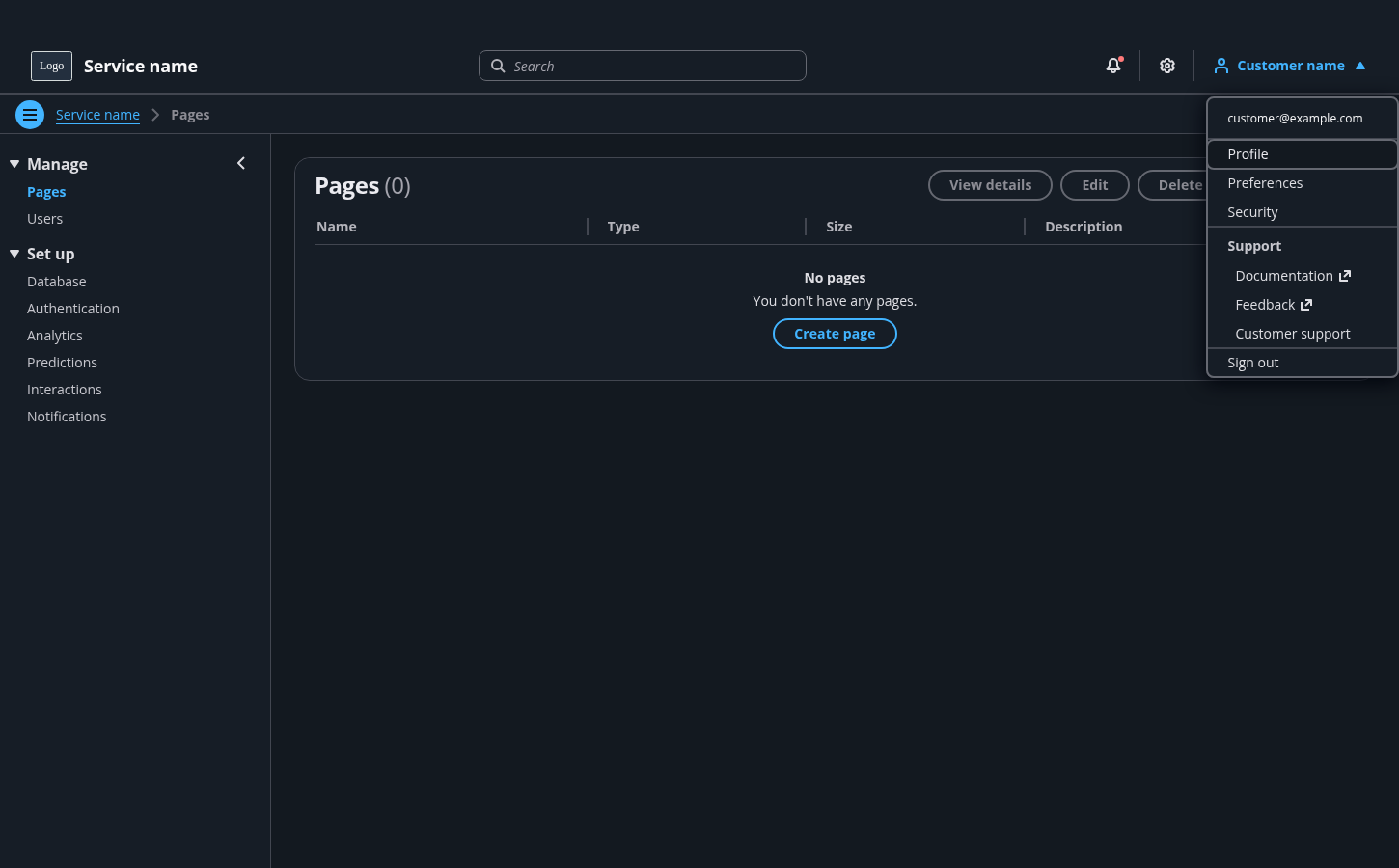The height and width of the screenshot is (868, 1399).
Task: Collapse the Manage section
Action: point(14,164)
